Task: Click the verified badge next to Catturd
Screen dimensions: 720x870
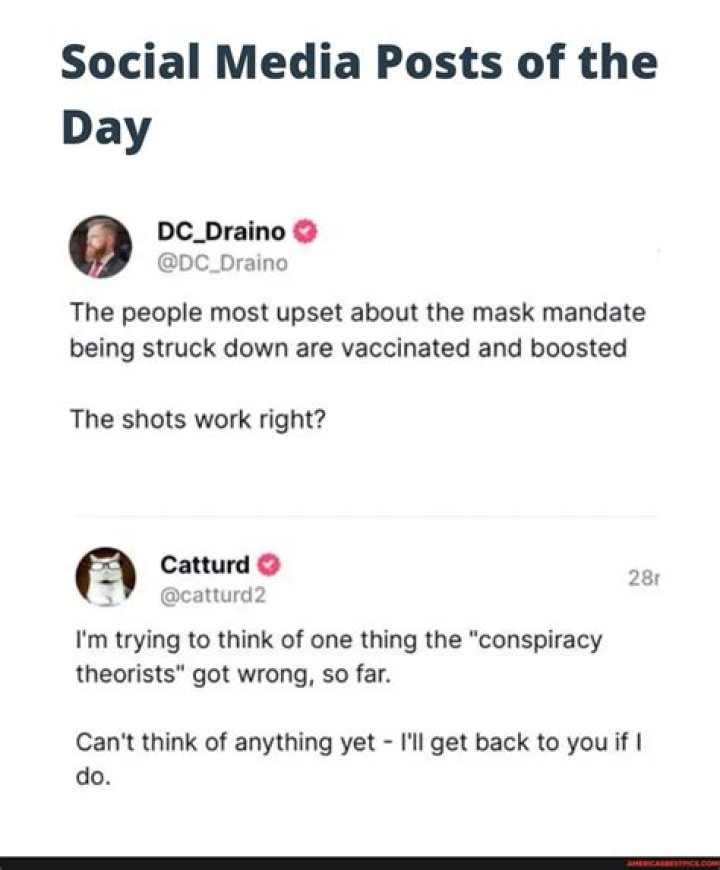Action: (268, 565)
